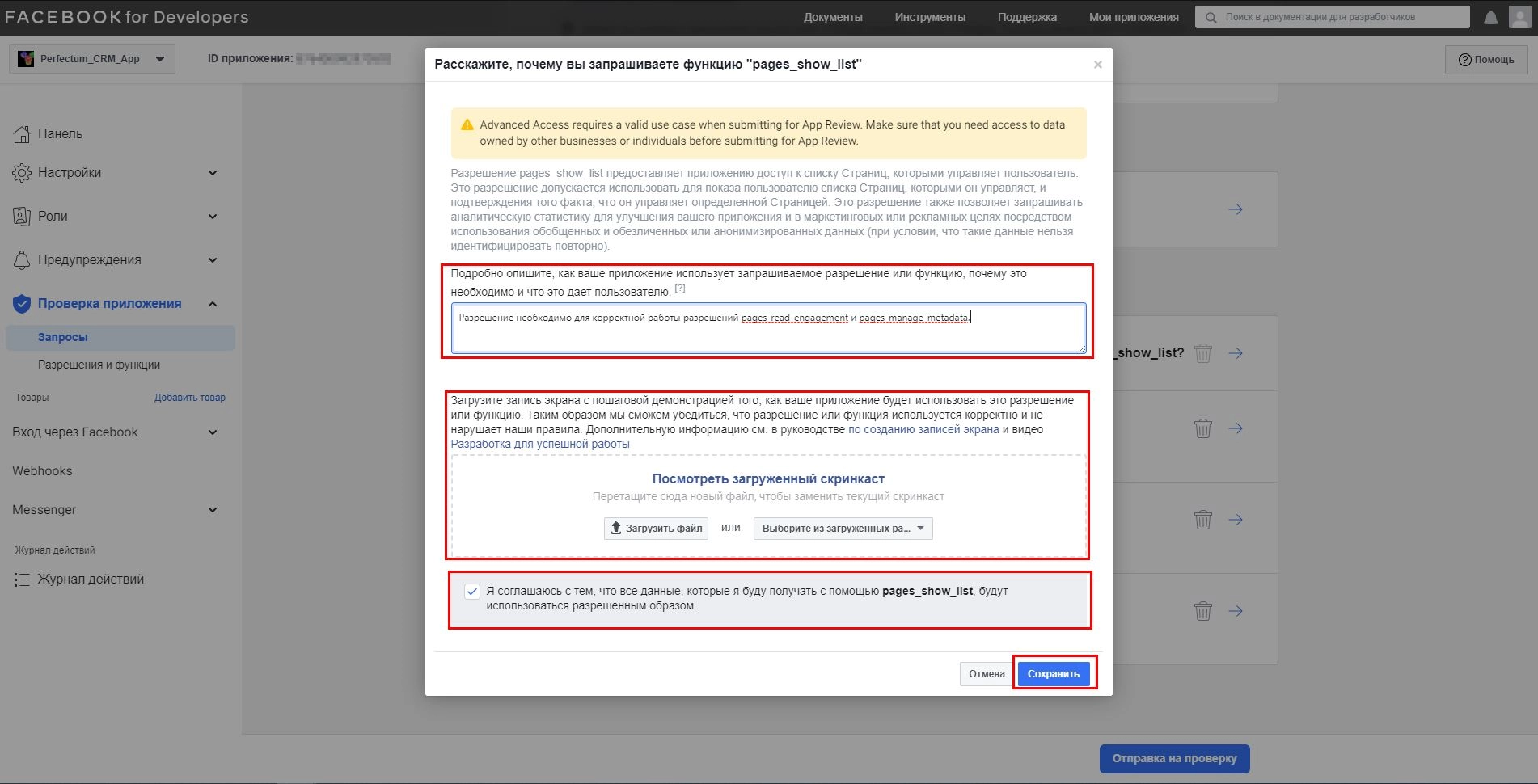Open Документы in top menu
This screenshot has width=1538, height=784.
click(x=833, y=17)
